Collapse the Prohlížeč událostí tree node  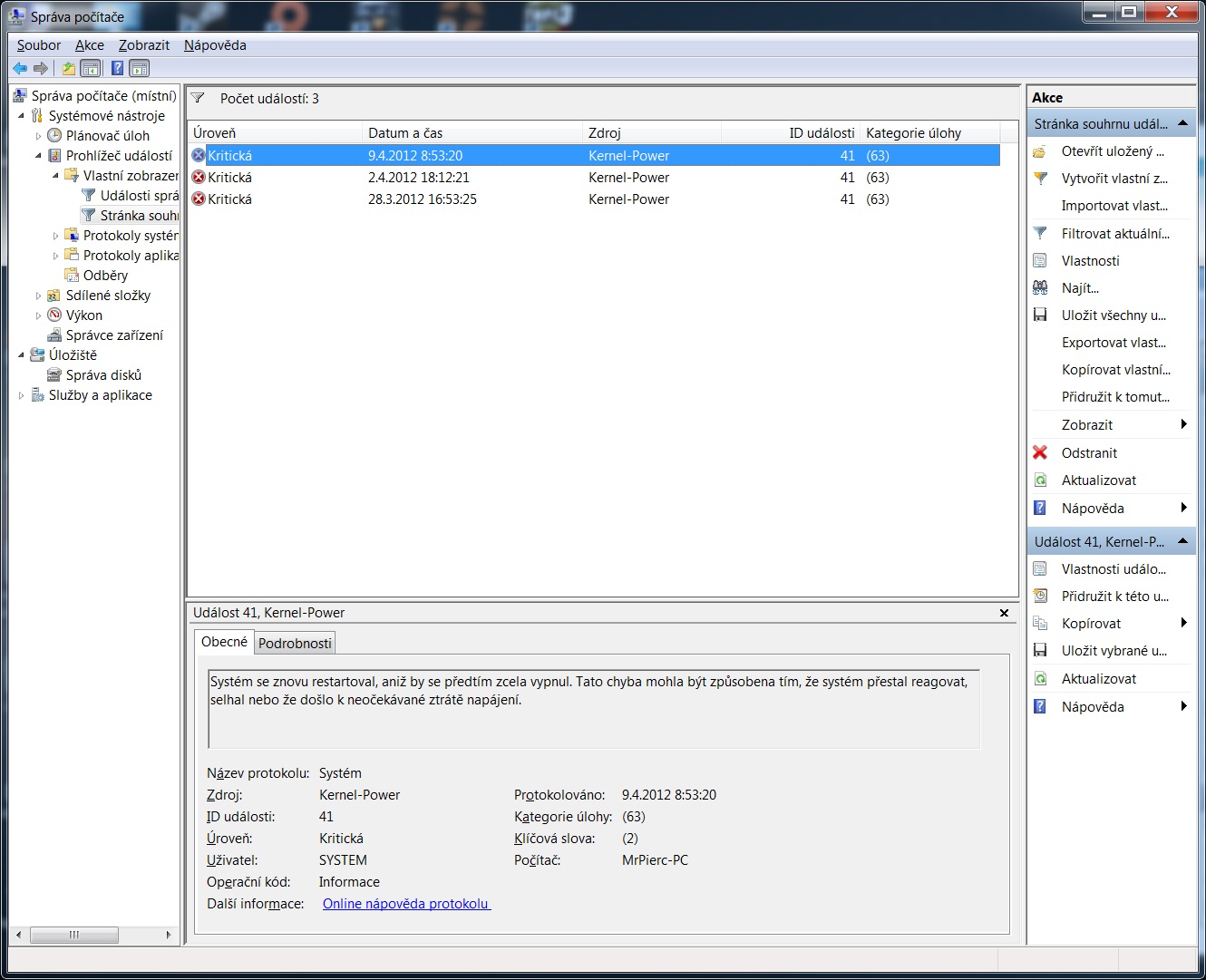coord(38,156)
